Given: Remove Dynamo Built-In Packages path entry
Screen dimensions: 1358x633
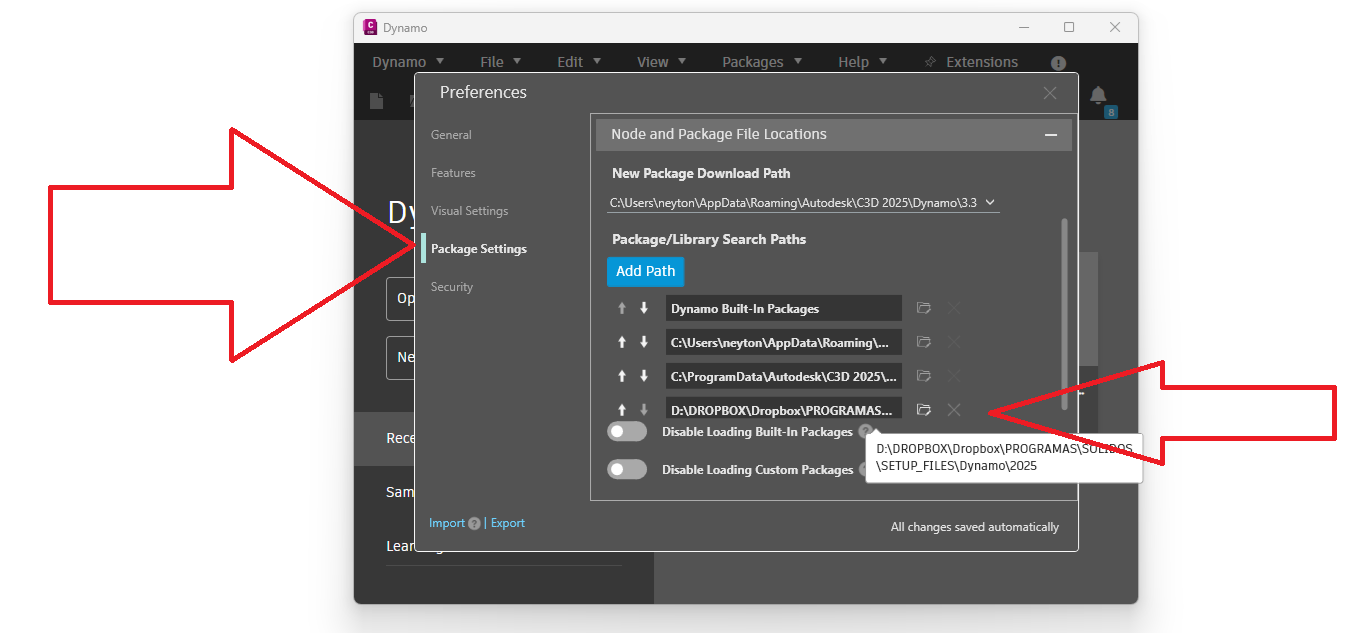Looking at the screenshot, I should [954, 308].
